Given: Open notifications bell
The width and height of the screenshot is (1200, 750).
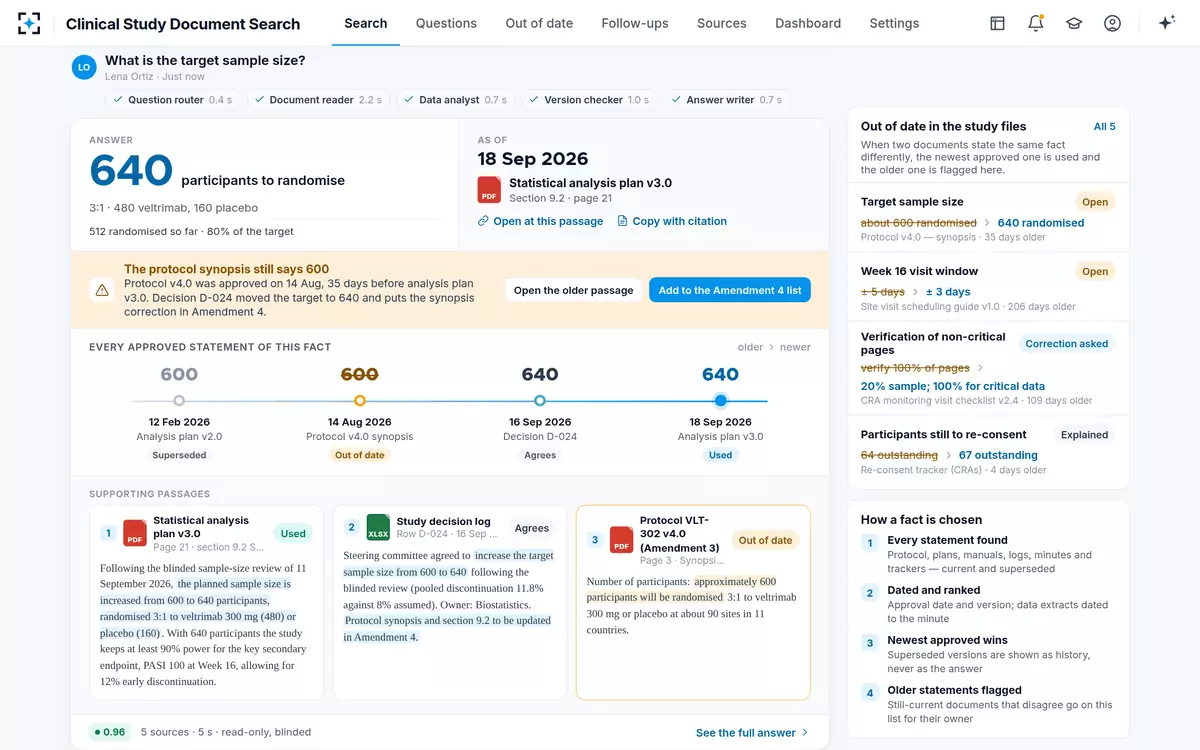Looking at the screenshot, I should (1035, 23).
